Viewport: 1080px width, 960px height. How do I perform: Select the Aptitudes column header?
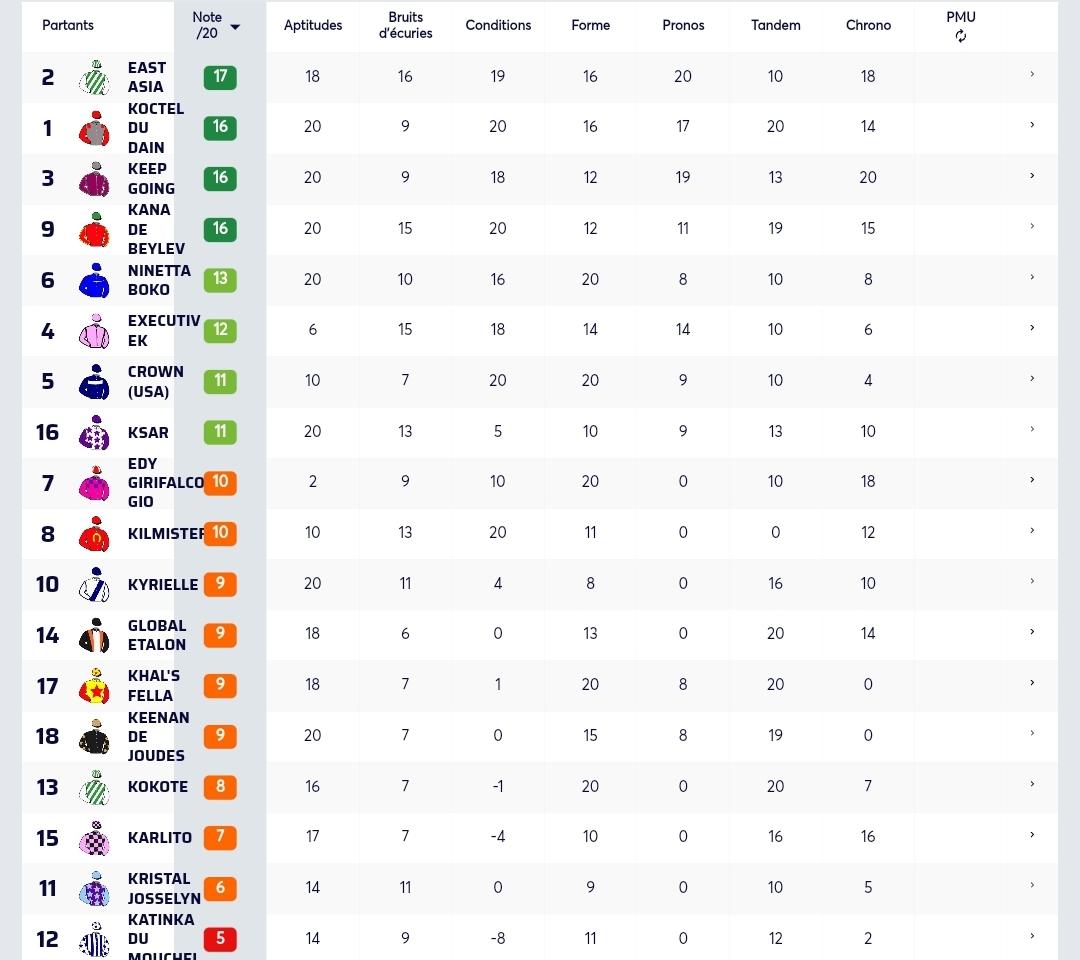coord(313,25)
